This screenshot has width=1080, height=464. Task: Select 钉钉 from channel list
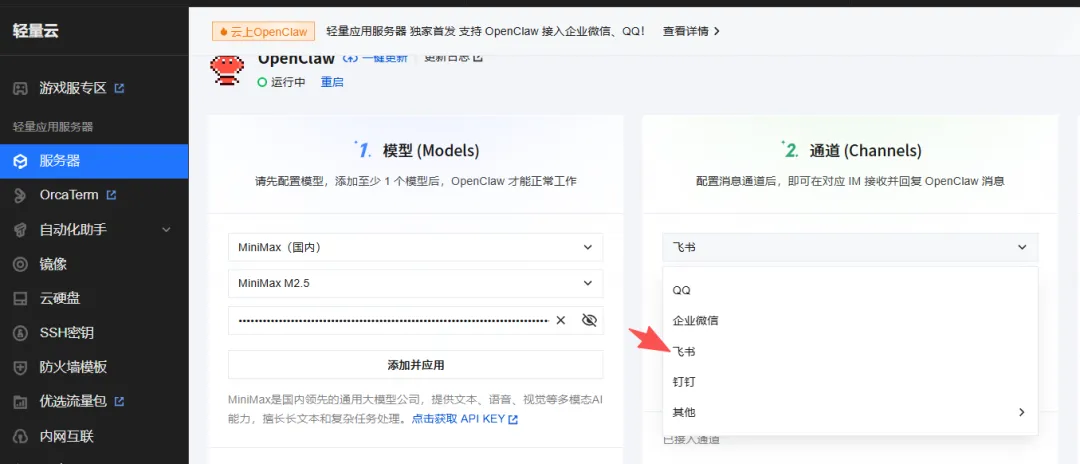pos(850,381)
